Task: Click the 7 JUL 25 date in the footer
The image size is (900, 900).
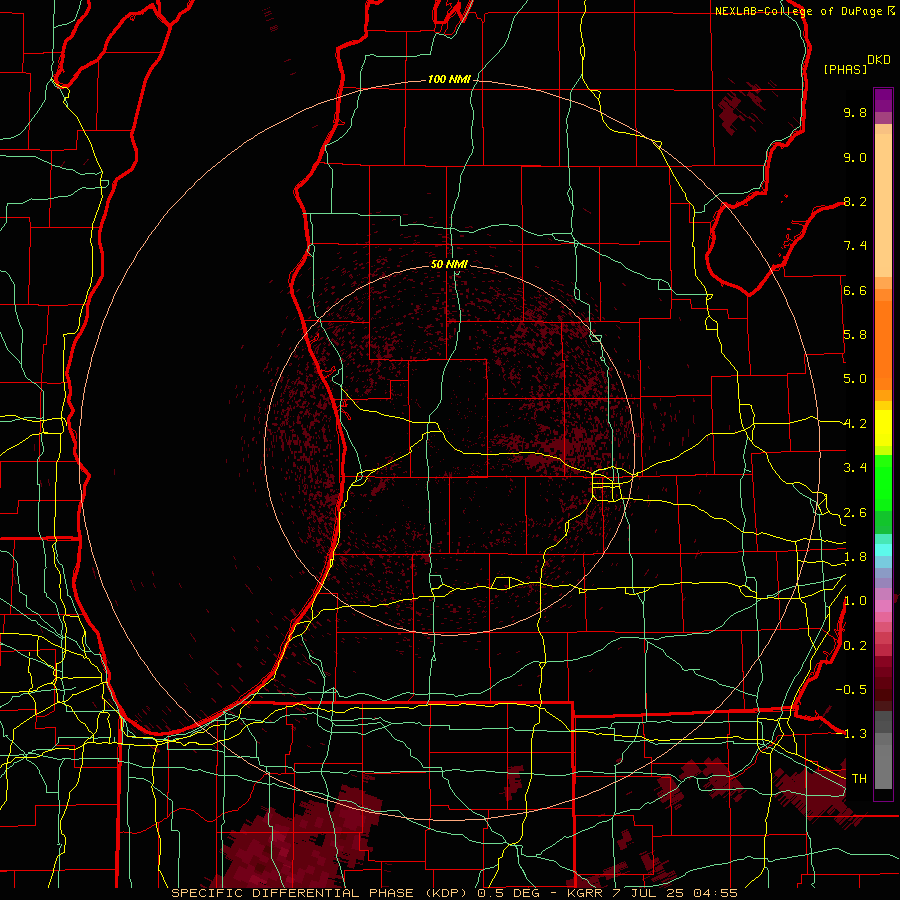Action: pos(649,893)
